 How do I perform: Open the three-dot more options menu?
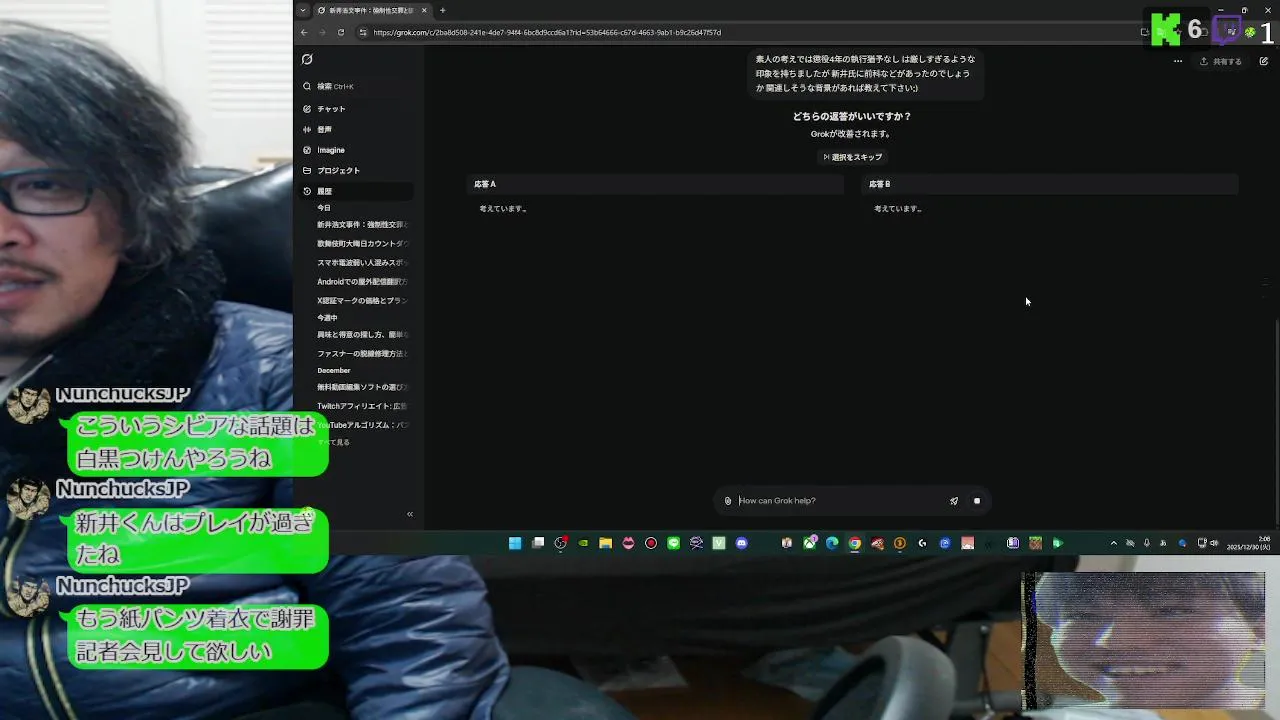tap(1178, 61)
